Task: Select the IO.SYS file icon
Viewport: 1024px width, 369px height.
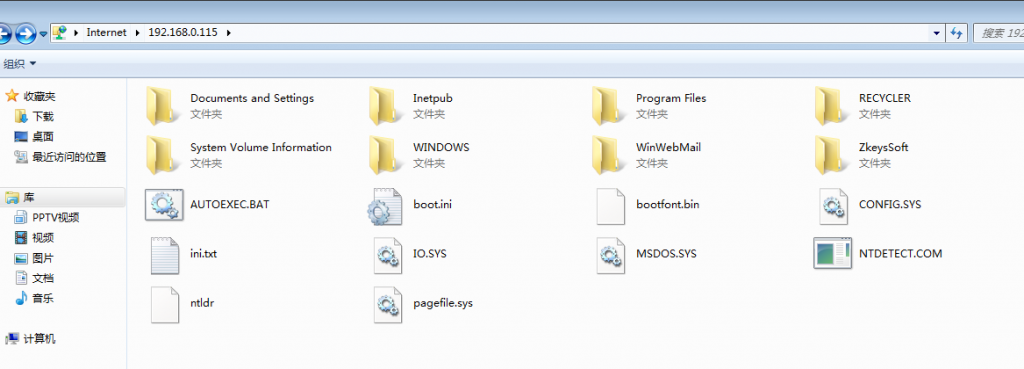Action: (x=387, y=254)
